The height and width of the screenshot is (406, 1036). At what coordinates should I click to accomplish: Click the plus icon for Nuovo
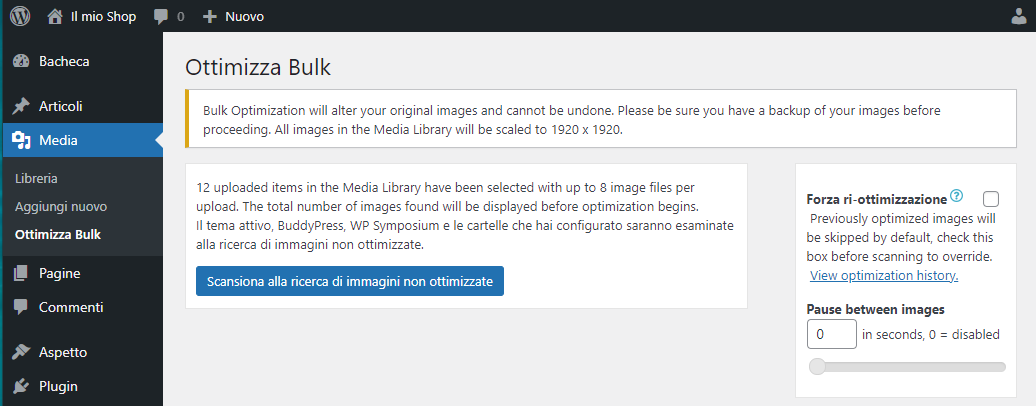209,16
